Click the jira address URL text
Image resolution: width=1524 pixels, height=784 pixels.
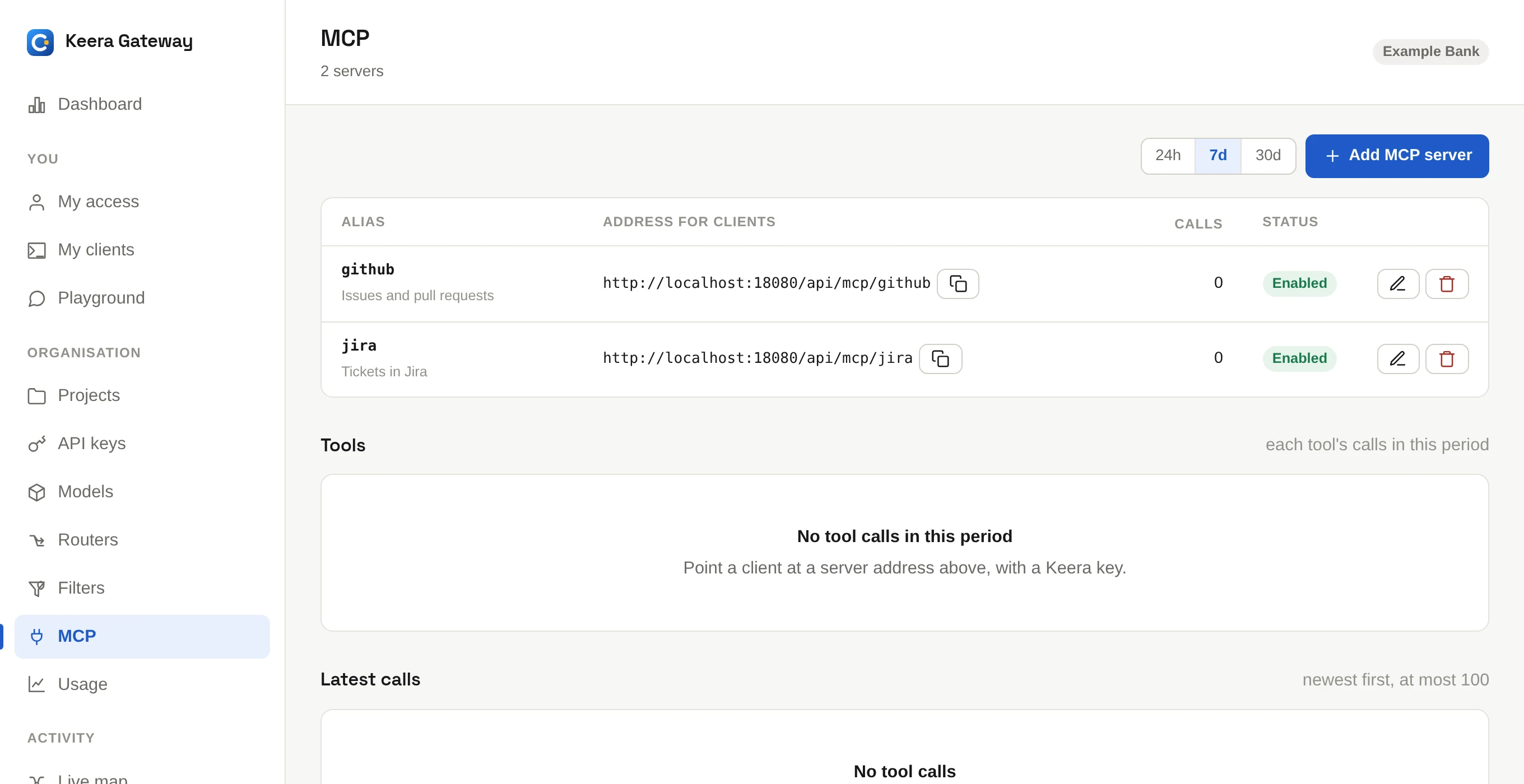pyautogui.click(x=758, y=359)
